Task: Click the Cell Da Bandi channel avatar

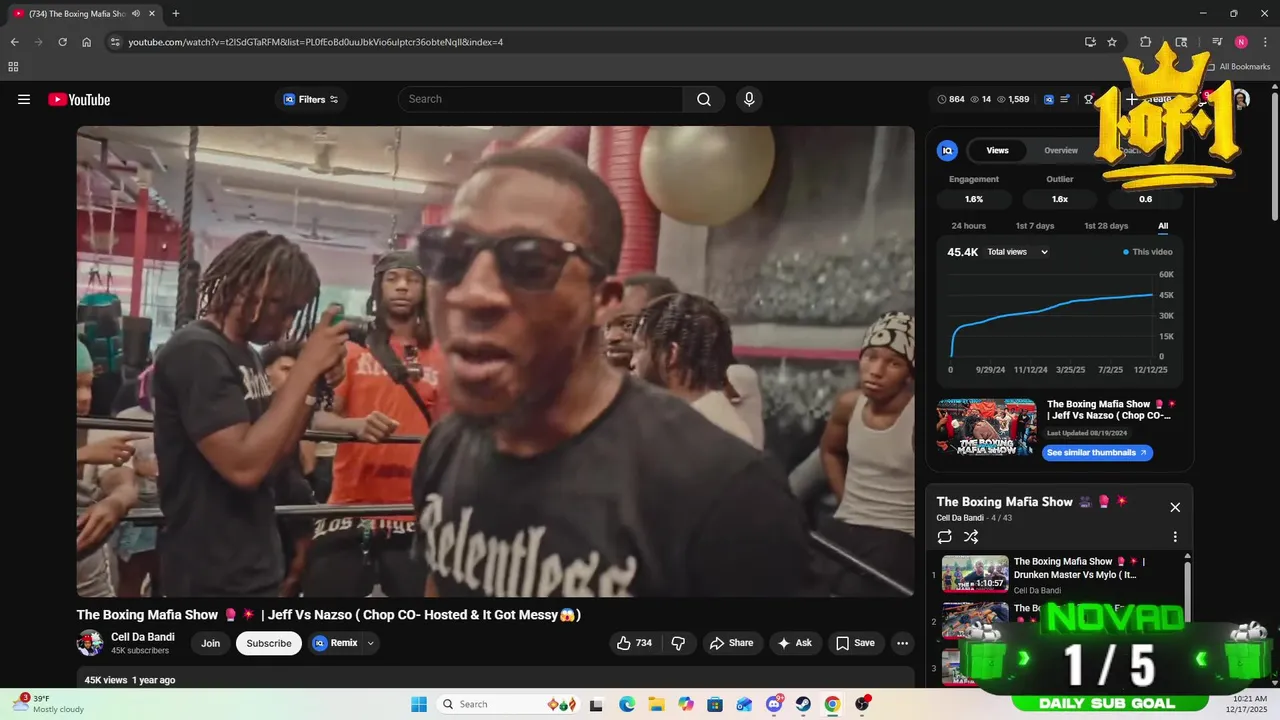Action: 90,643
